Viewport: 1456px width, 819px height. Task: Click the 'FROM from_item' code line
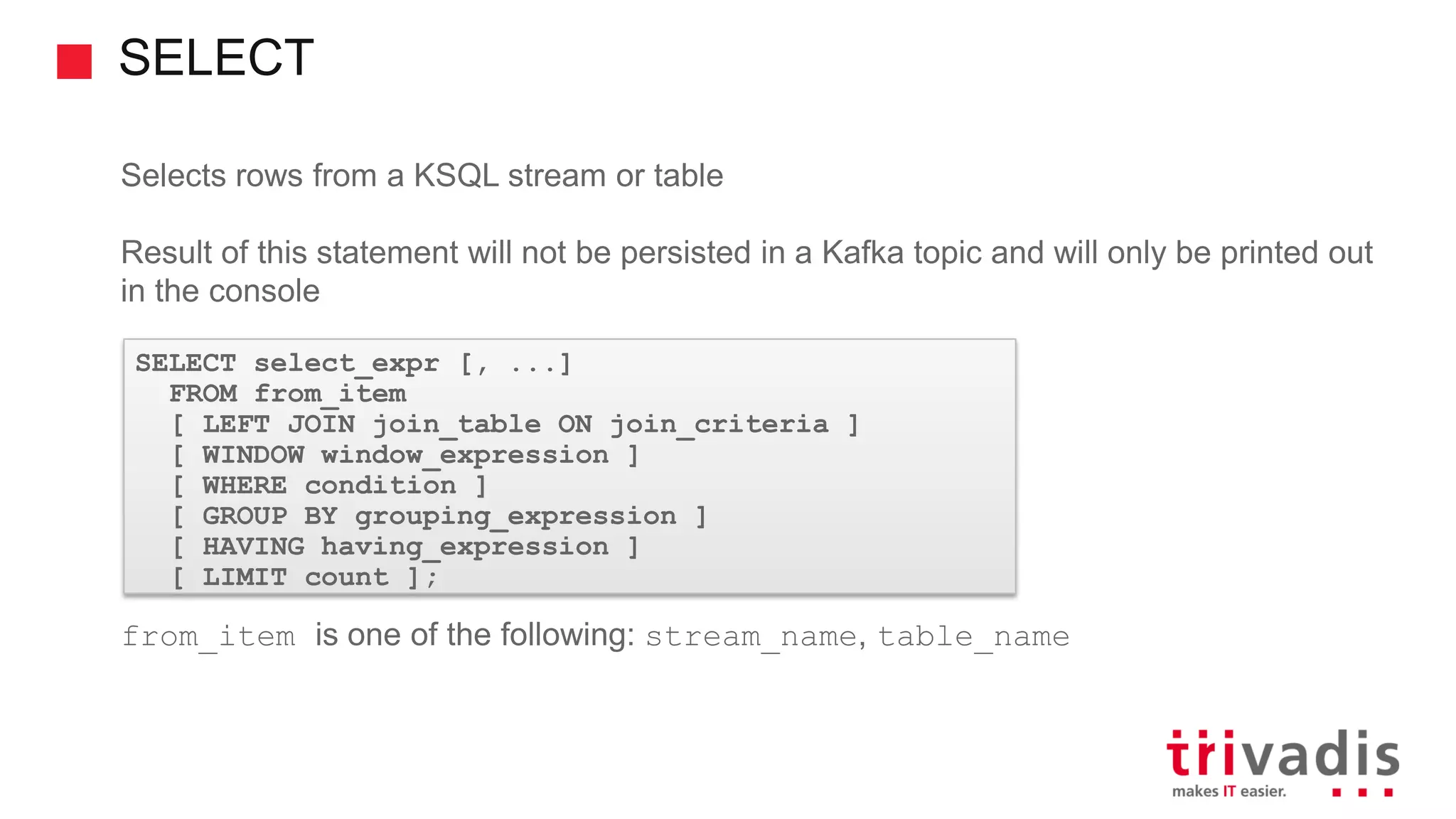pyautogui.click(x=288, y=394)
